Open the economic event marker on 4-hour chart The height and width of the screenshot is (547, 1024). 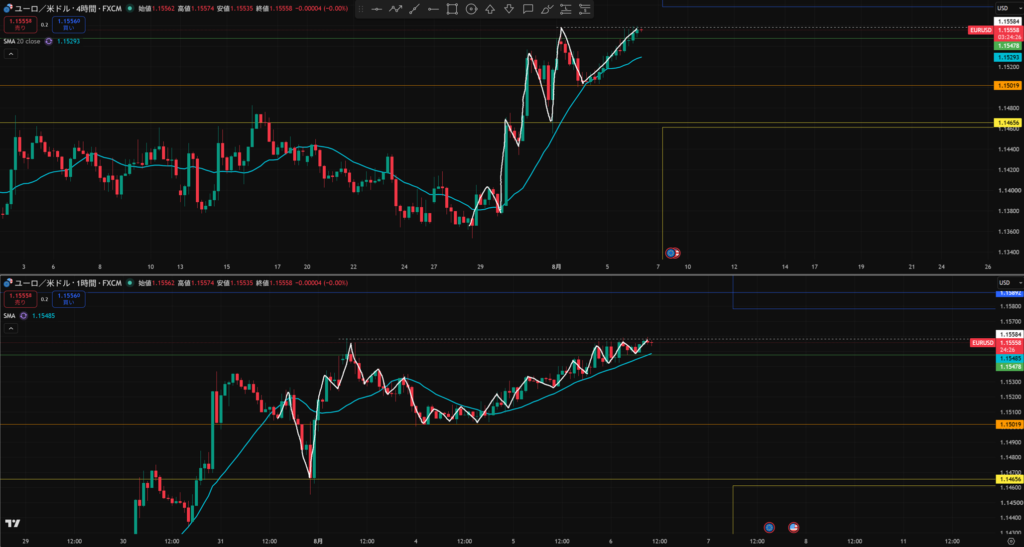(673, 252)
